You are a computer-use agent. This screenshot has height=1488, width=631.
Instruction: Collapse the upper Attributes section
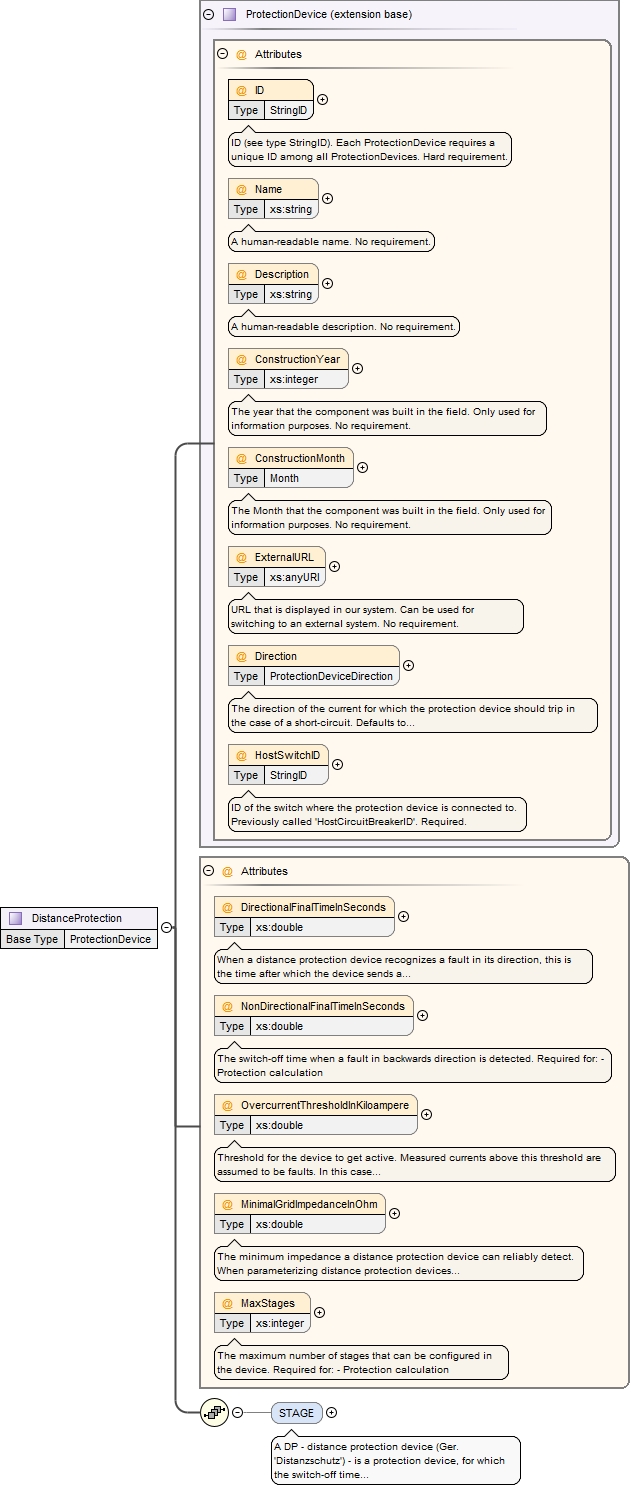click(222, 54)
